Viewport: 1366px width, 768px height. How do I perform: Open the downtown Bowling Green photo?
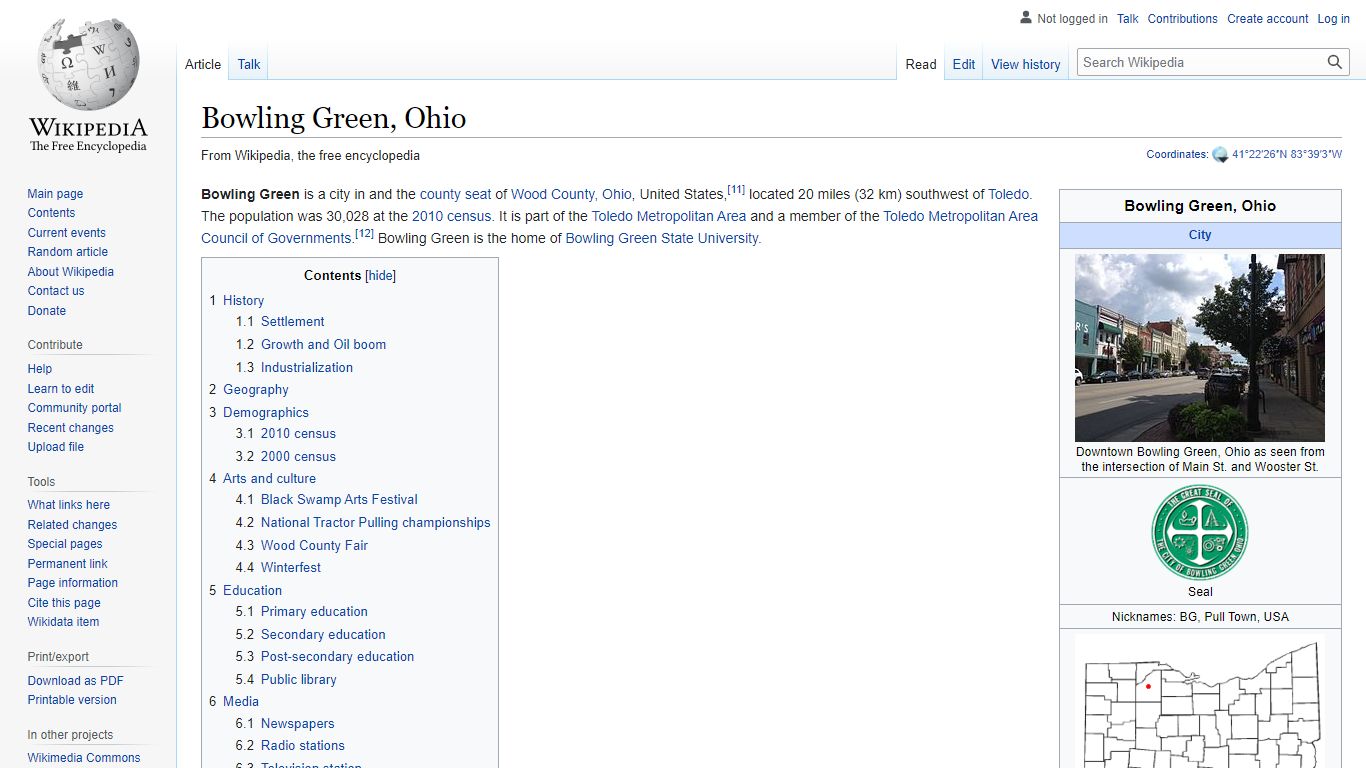coord(1200,348)
